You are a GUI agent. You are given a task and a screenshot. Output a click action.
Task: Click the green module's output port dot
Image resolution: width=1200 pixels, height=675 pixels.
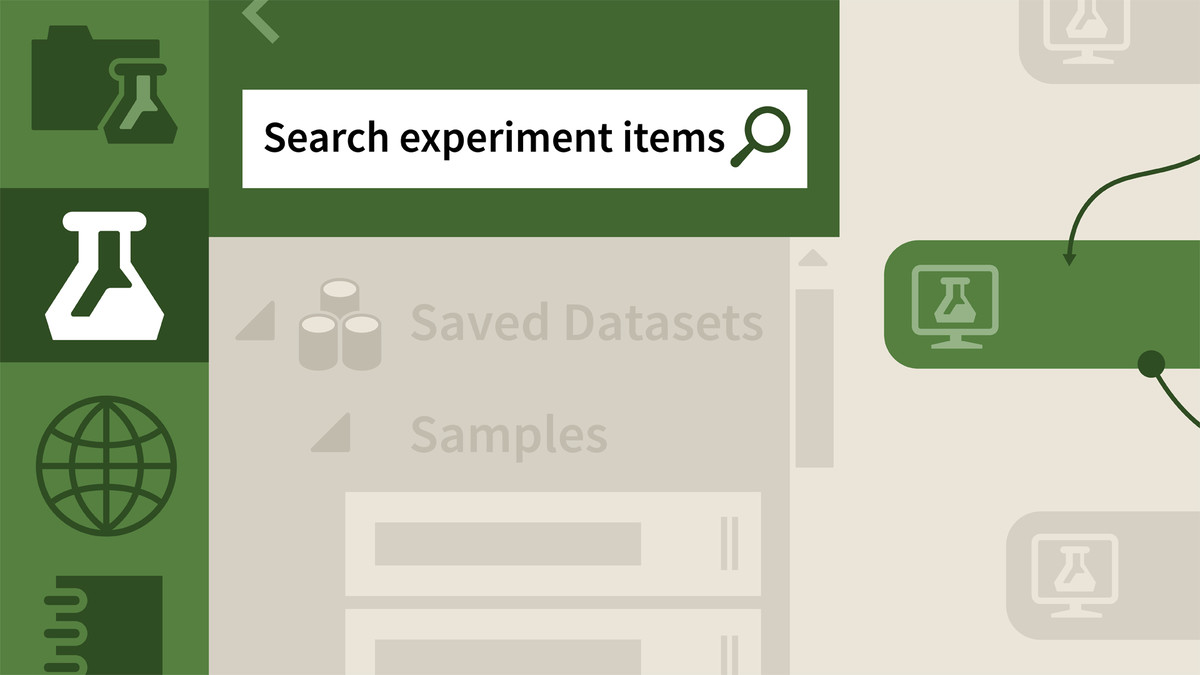click(x=1152, y=363)
